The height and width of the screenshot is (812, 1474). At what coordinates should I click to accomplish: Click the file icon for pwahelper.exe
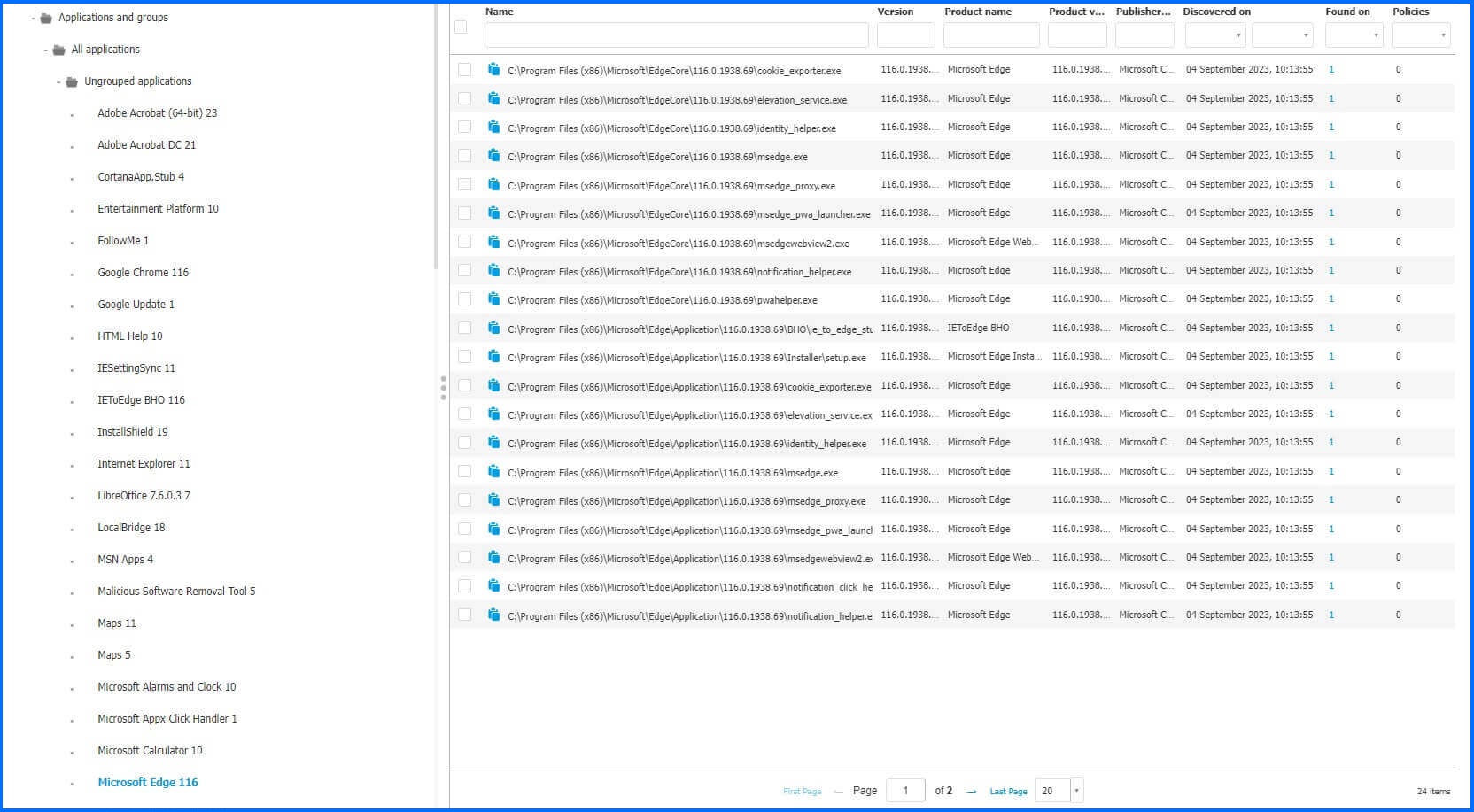pyautogui.click(x=493, y=298)
